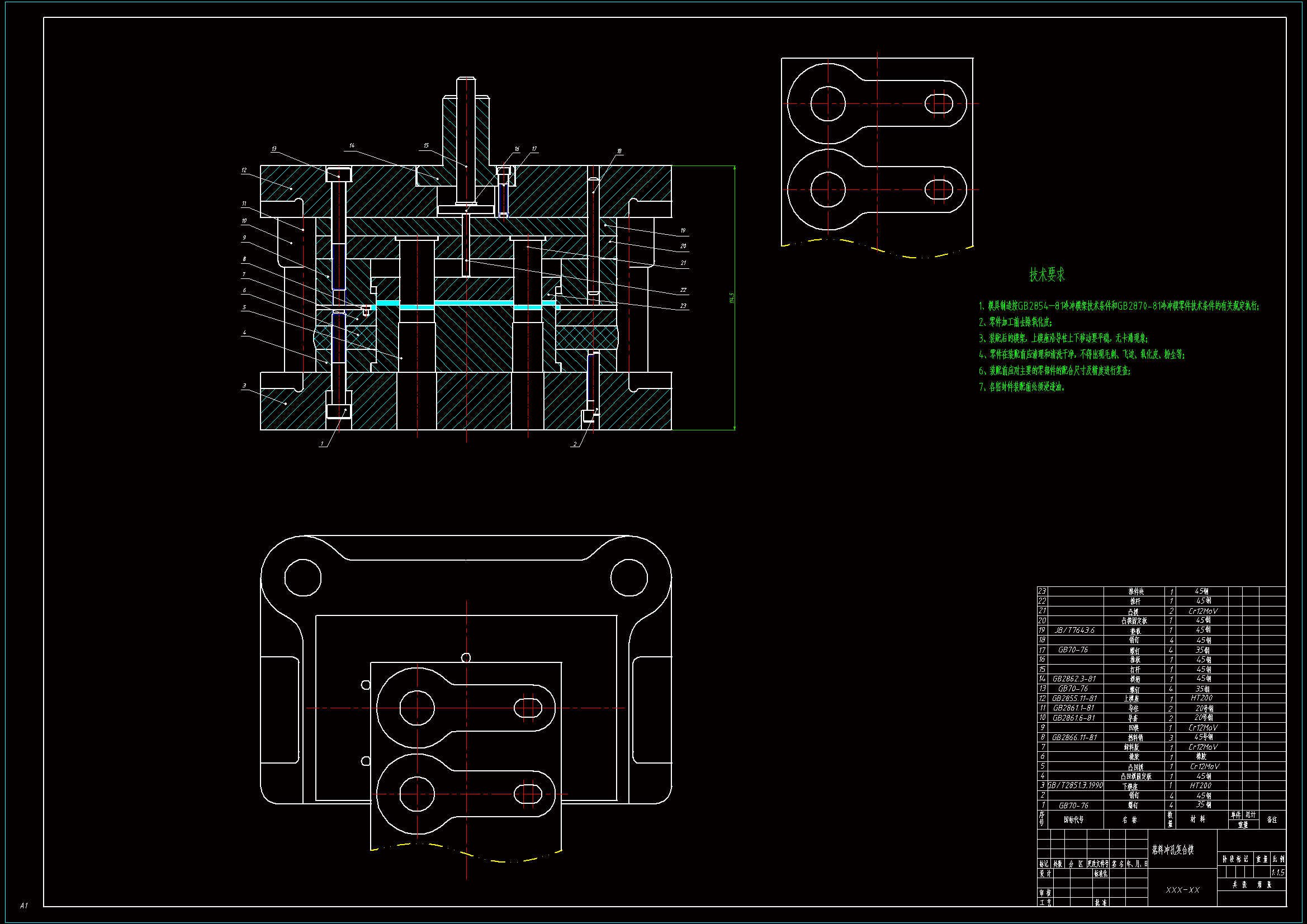Select GB/T2851.3.1990 standard code in parts list
Image resolution: width=1307 pixels, height=924 pixels.
1076,786
